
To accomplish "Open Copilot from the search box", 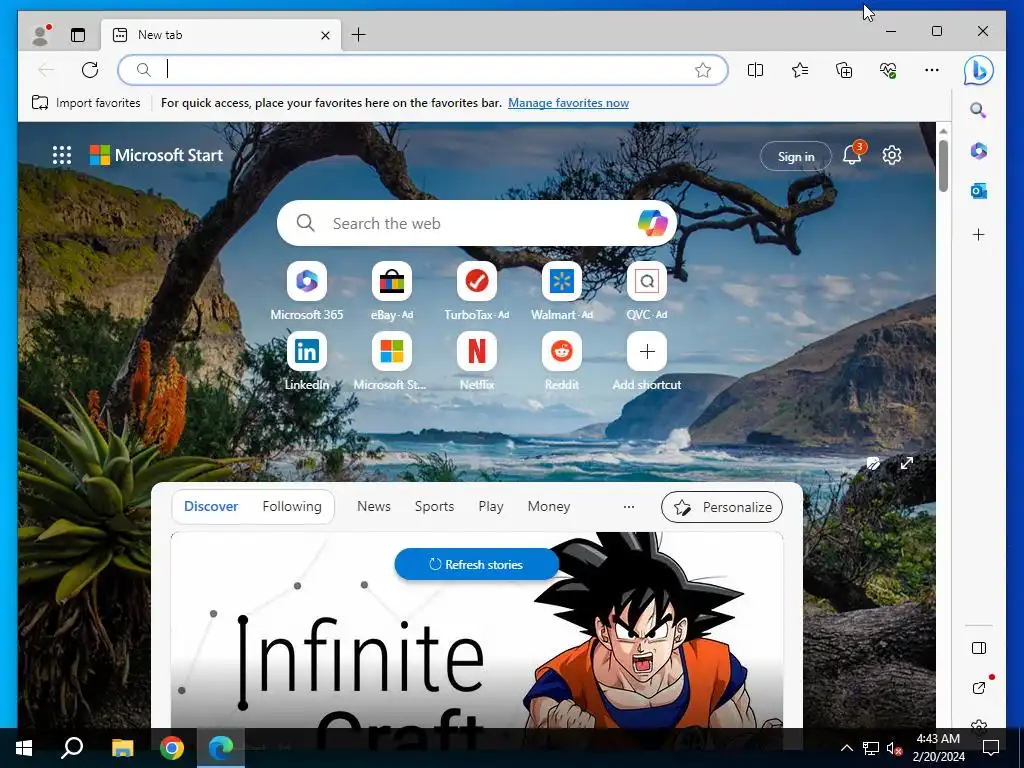I will click(x=652, y=223).
